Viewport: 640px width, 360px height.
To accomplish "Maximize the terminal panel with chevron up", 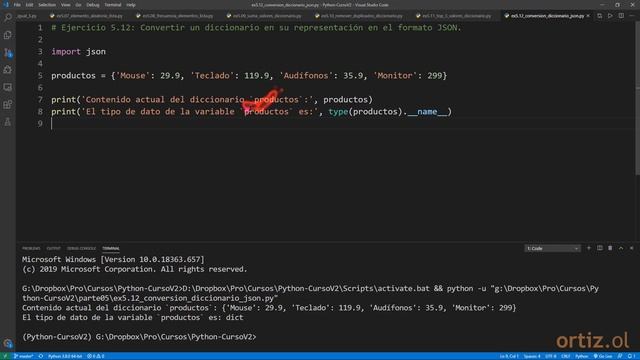I will (621, 248).
